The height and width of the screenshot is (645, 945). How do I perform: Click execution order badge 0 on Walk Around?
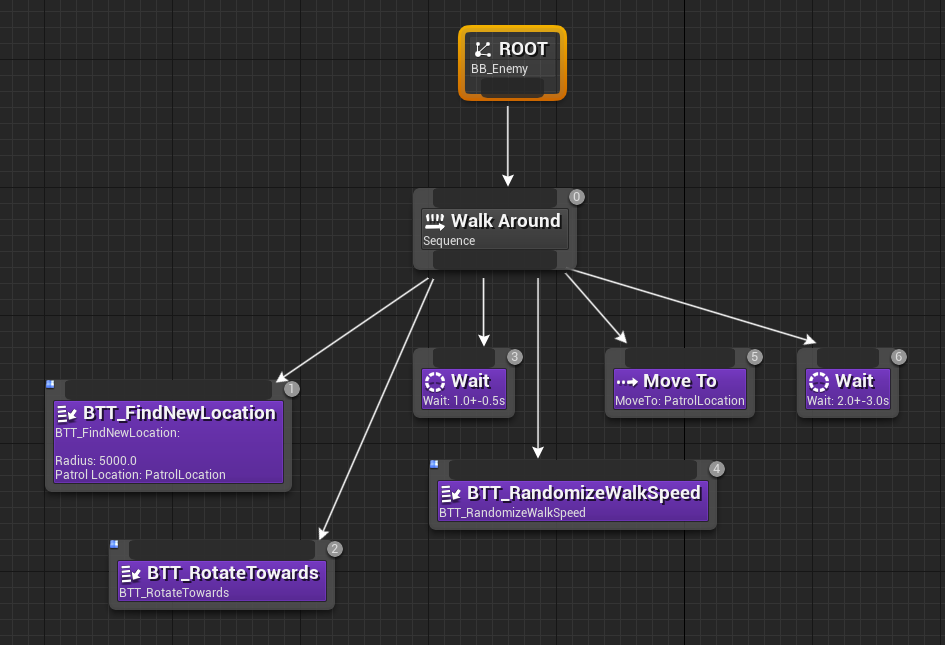pyautogui.click(x=576, y=197)
